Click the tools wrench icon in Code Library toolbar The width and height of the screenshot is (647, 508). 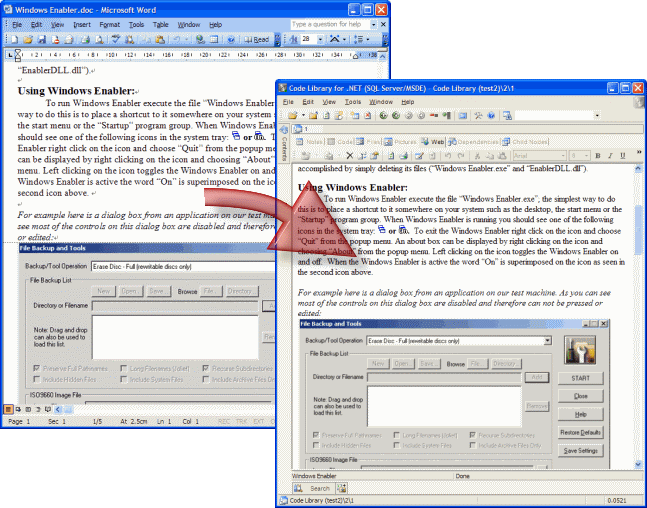pos(478,116)
